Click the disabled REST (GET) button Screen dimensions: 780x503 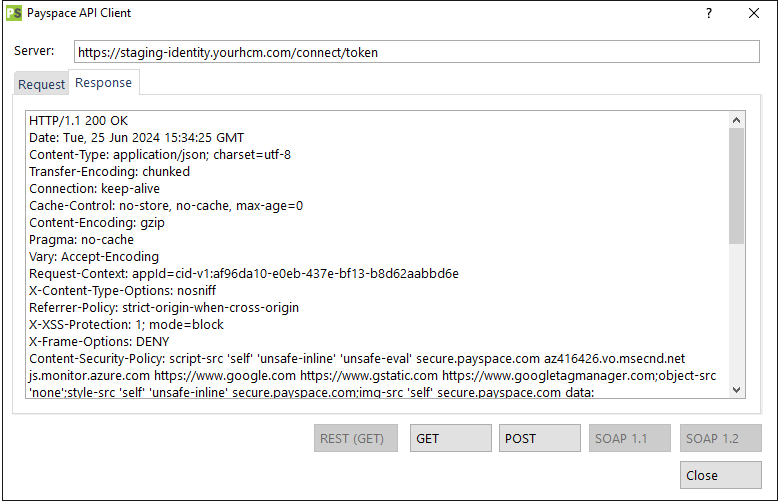(x=356, y=438)
